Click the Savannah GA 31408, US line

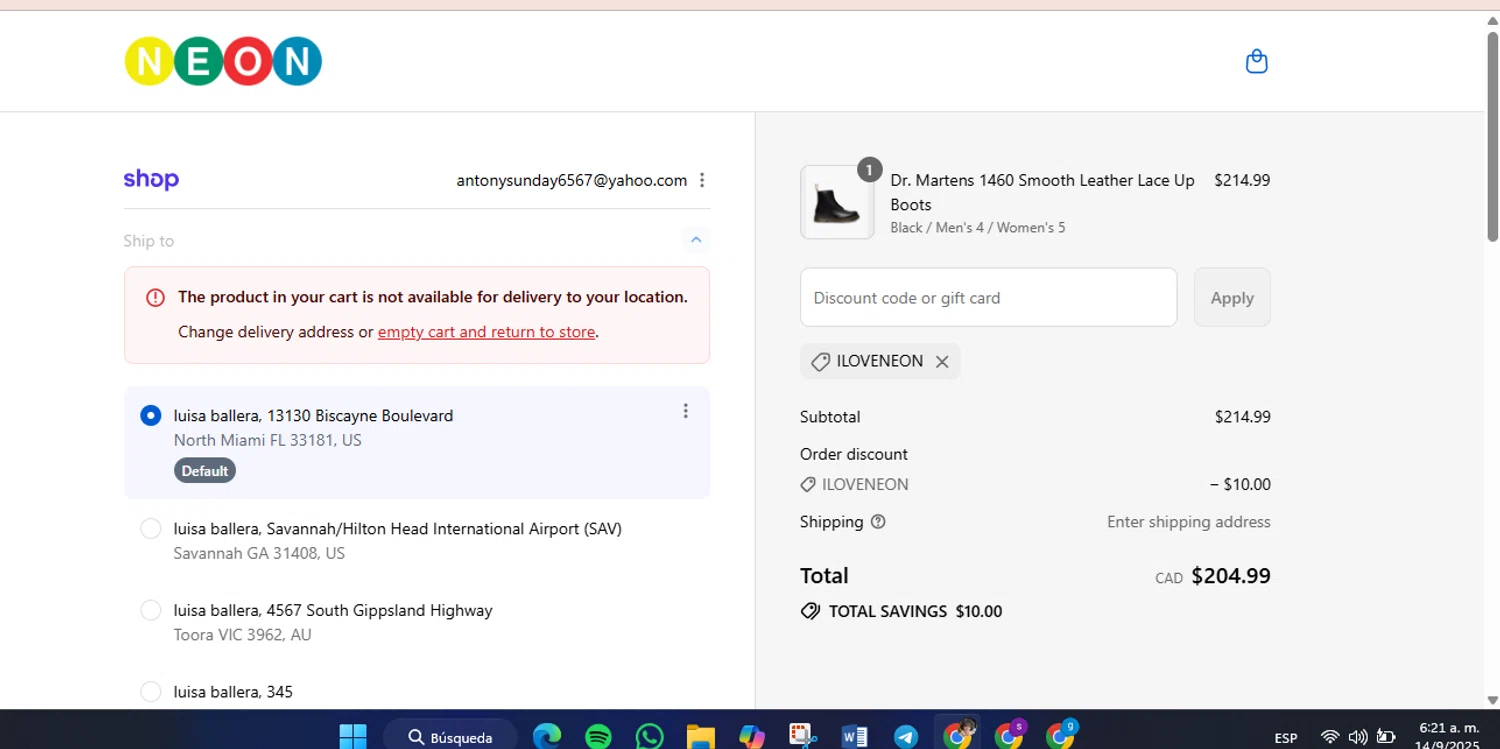(x=259, y=553)
